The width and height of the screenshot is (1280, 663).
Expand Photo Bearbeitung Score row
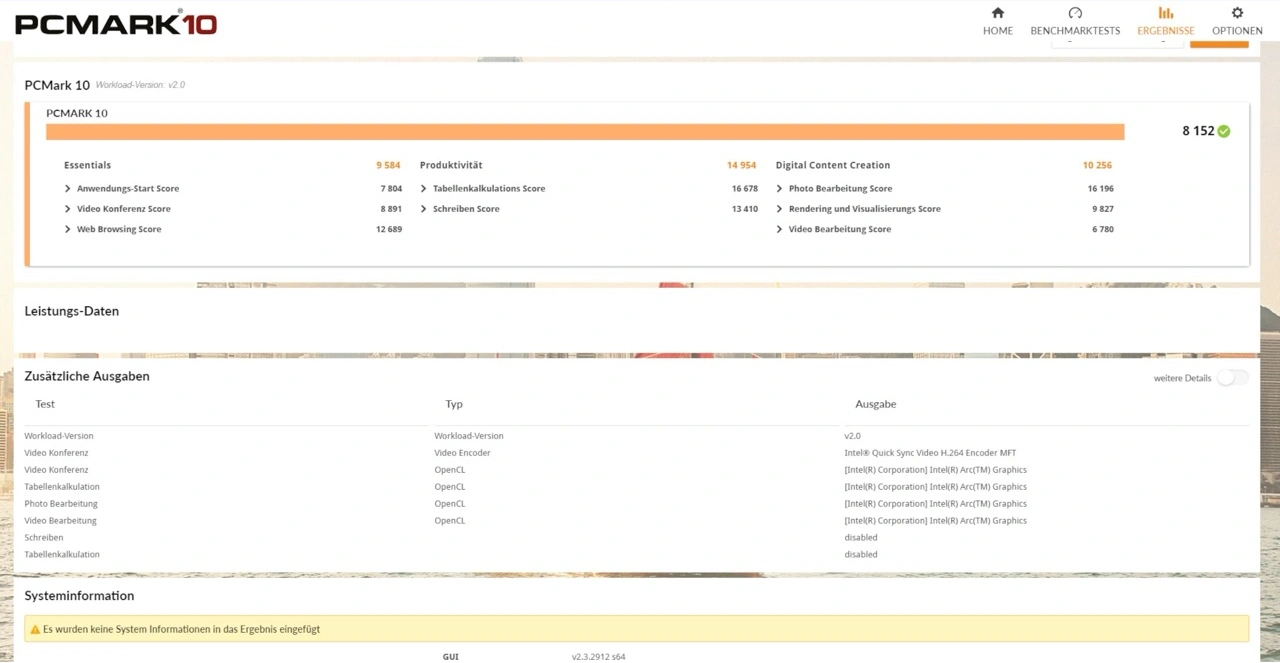click(780, 188)
